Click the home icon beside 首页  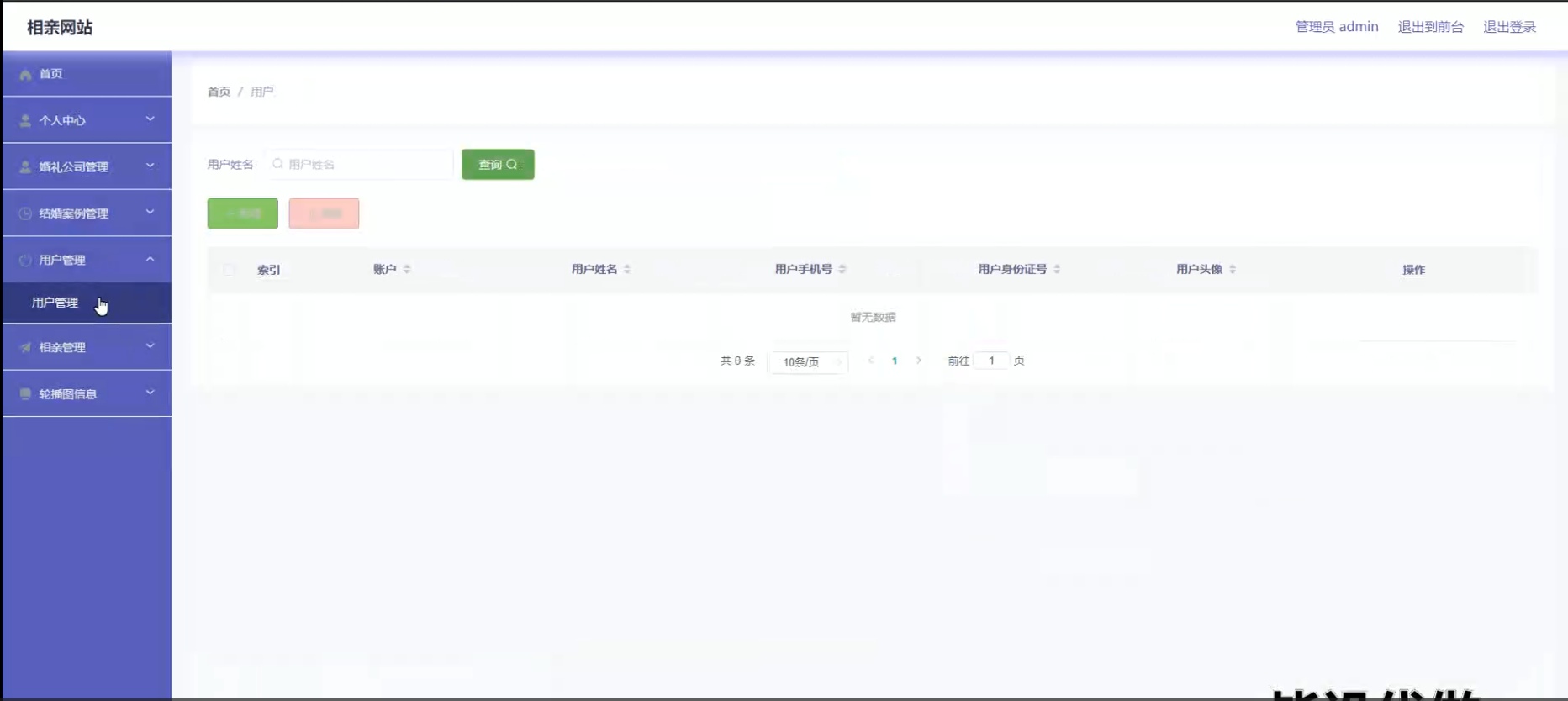pos(26,74)
